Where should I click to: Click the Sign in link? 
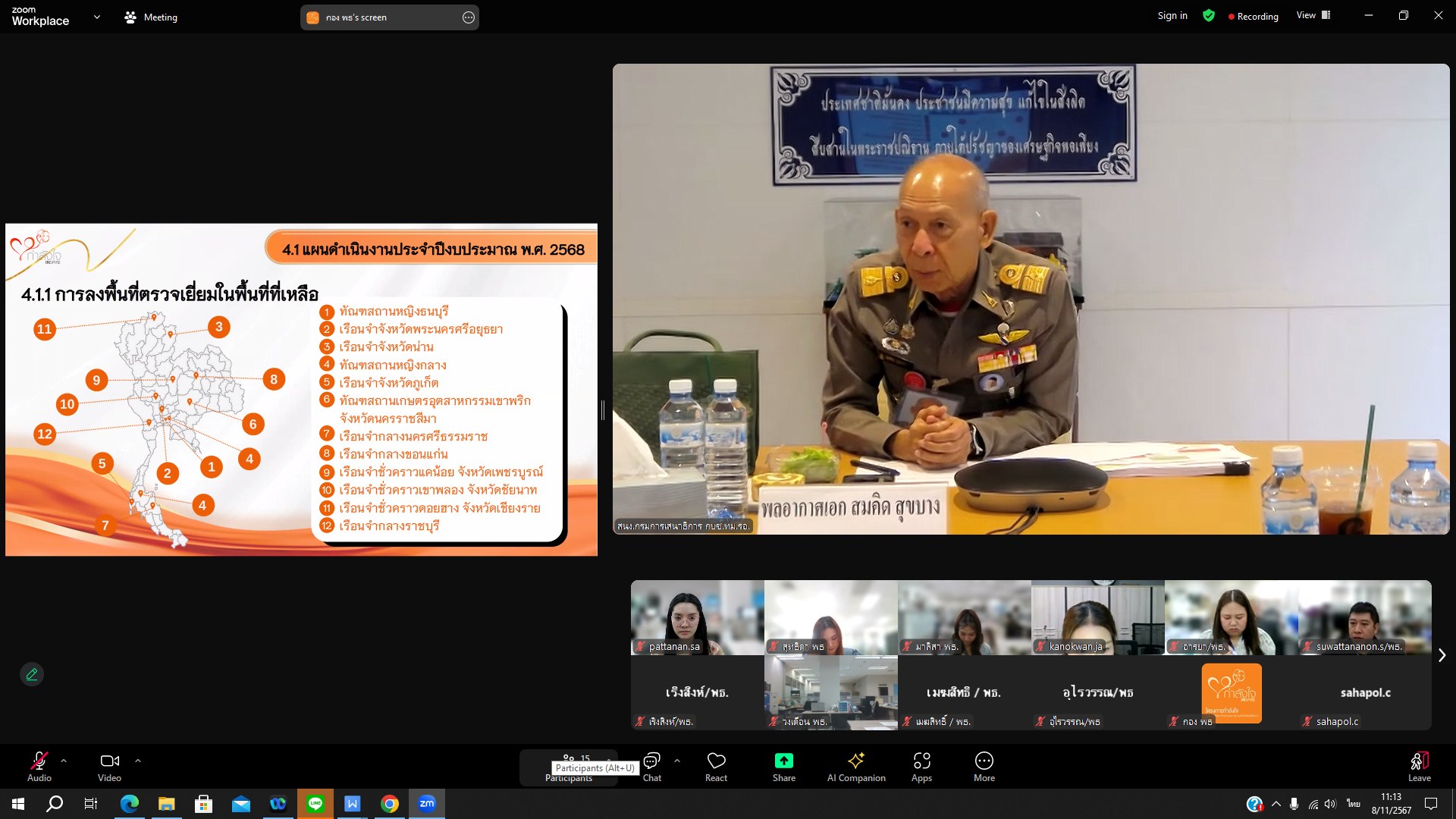1172,16
